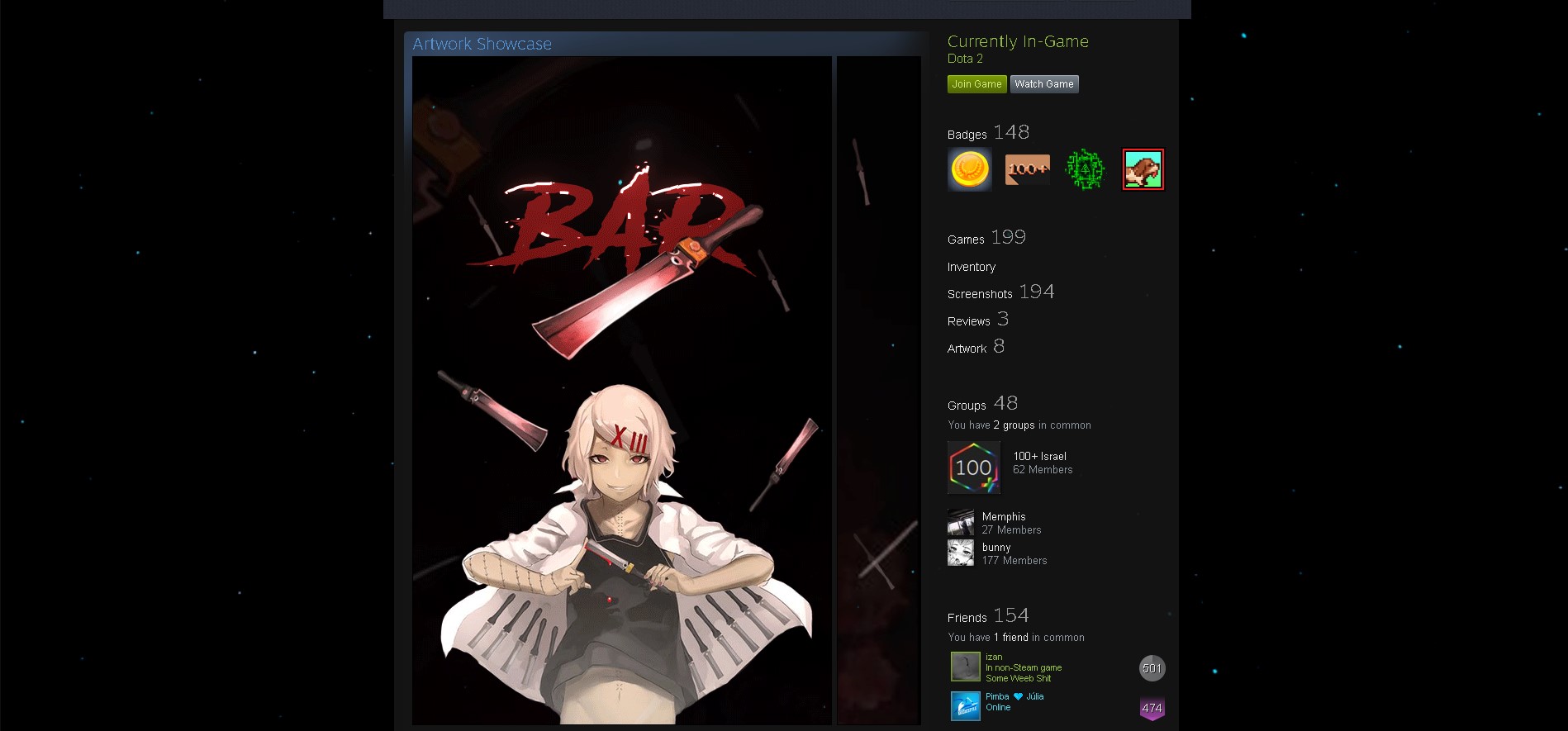Click the '62 Members' text
The image size is (1568, 731).
click(1043, 470)
